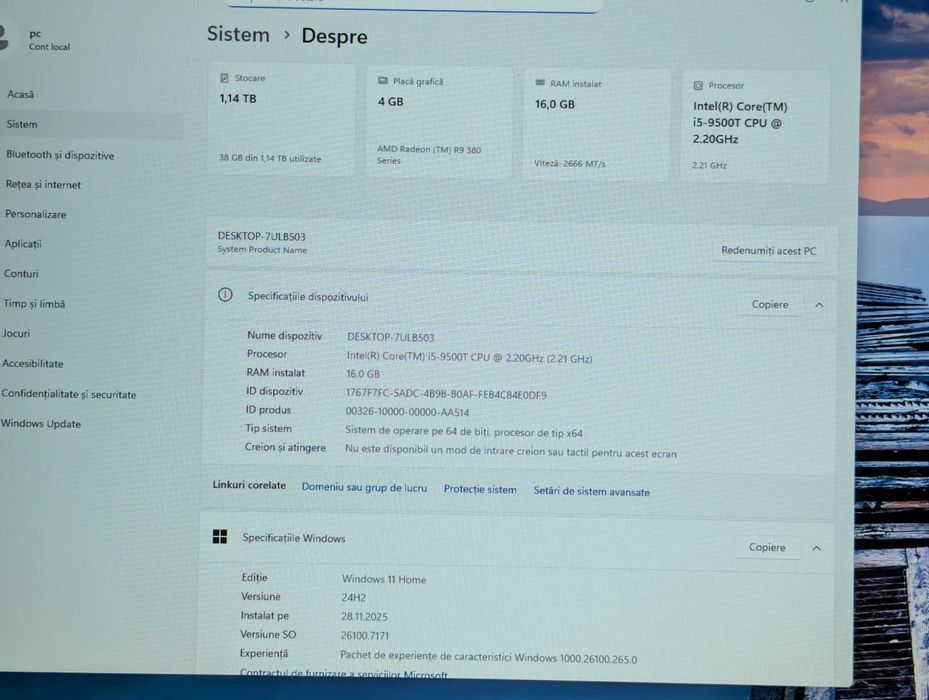Open Accesibilitate settings
Screen dimensions: 929x700
tap(33, 364)
